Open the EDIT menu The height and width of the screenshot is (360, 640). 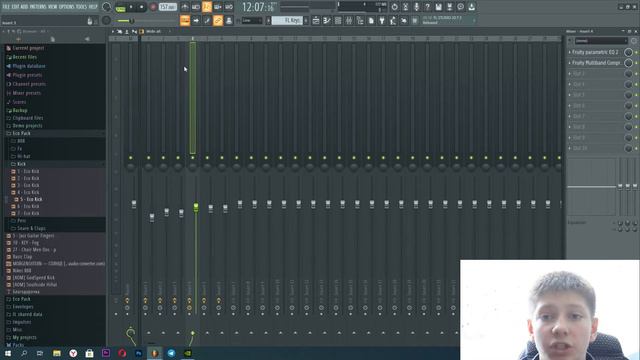[15, 7]
